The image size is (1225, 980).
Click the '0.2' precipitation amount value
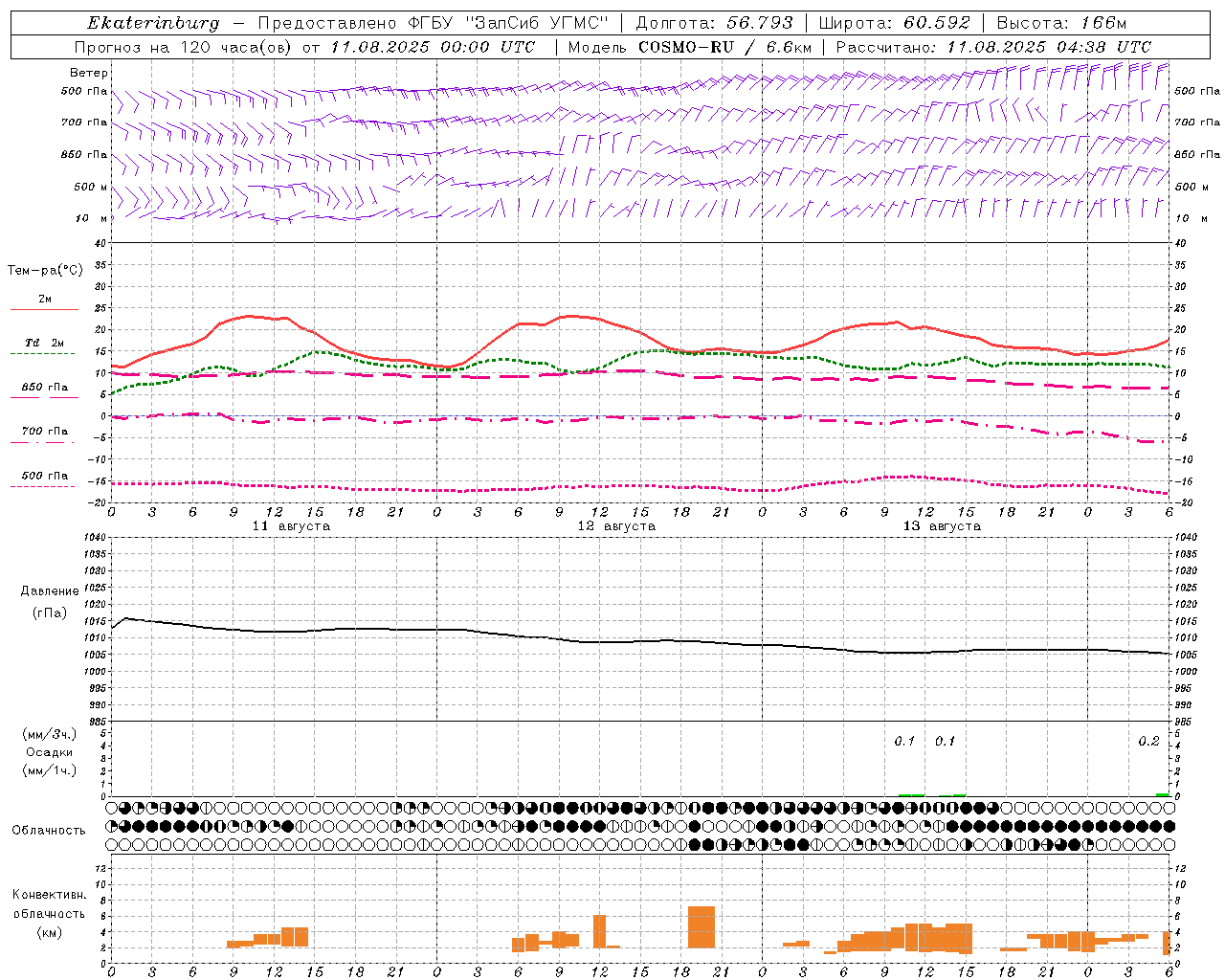click(1148, 742)
